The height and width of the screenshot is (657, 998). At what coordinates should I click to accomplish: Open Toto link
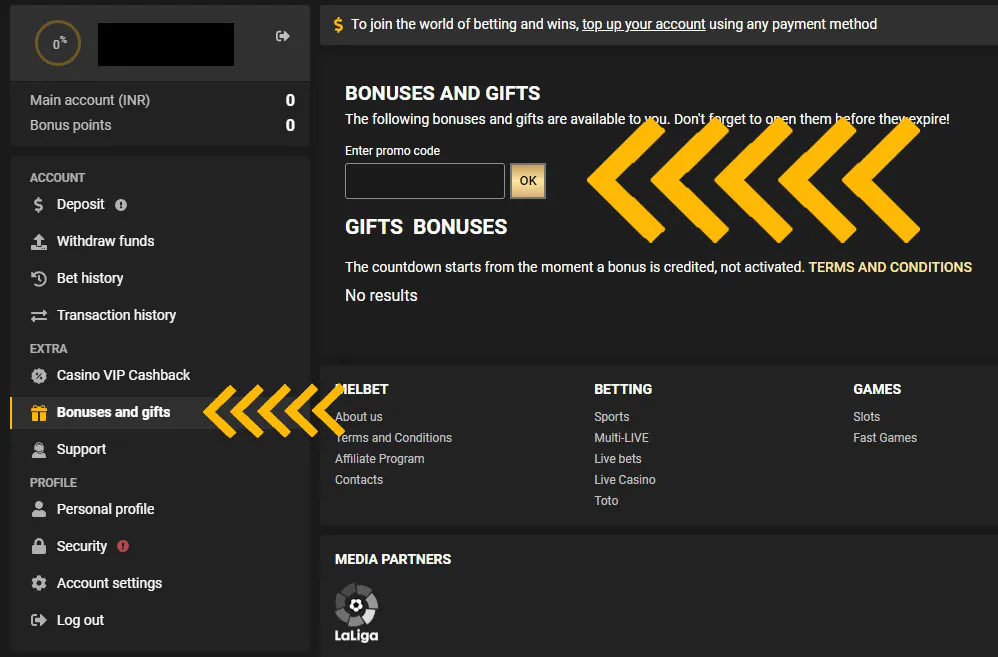tap(606, 501)
